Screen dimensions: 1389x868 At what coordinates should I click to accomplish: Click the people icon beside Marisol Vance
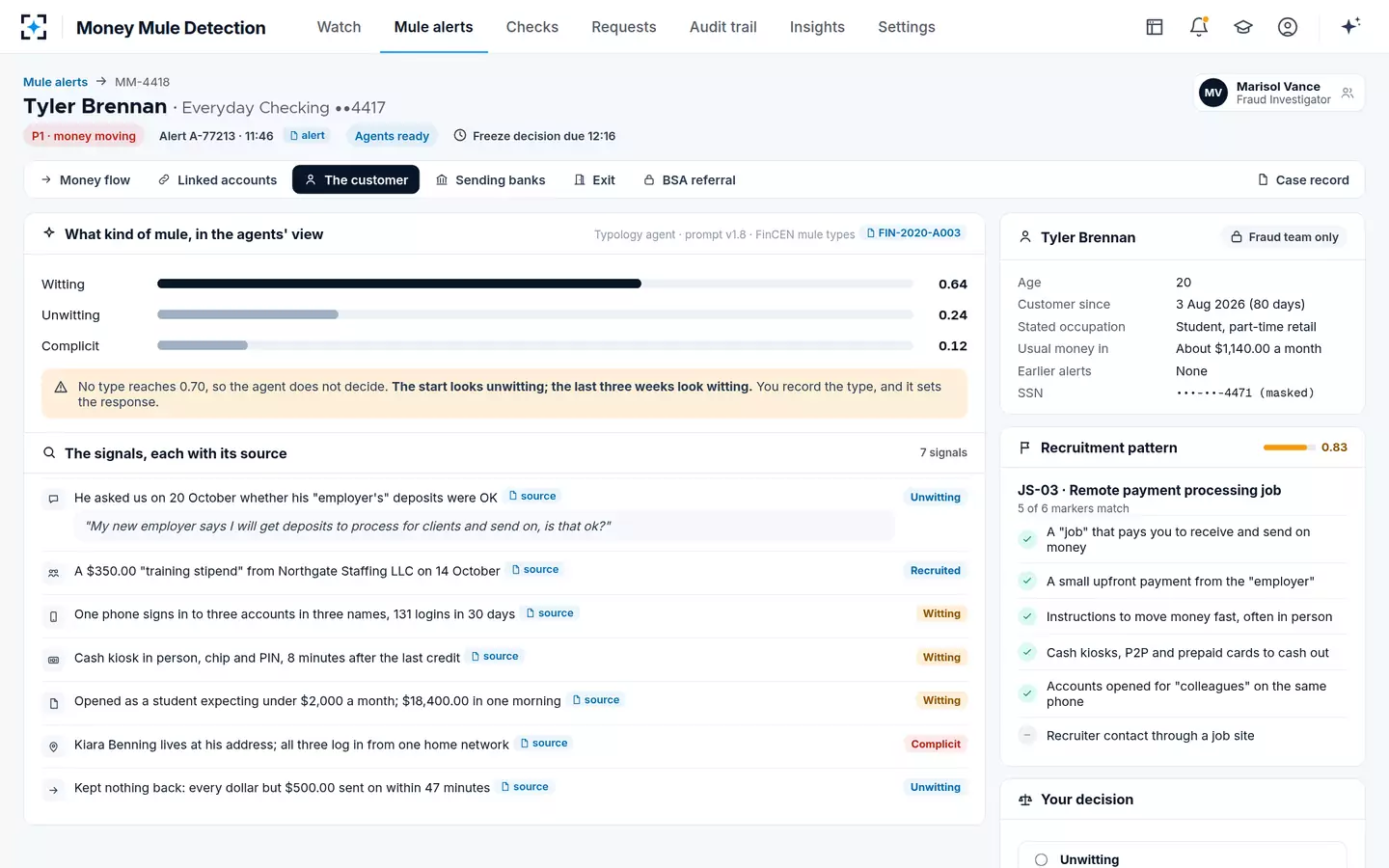click(1348, 94)
